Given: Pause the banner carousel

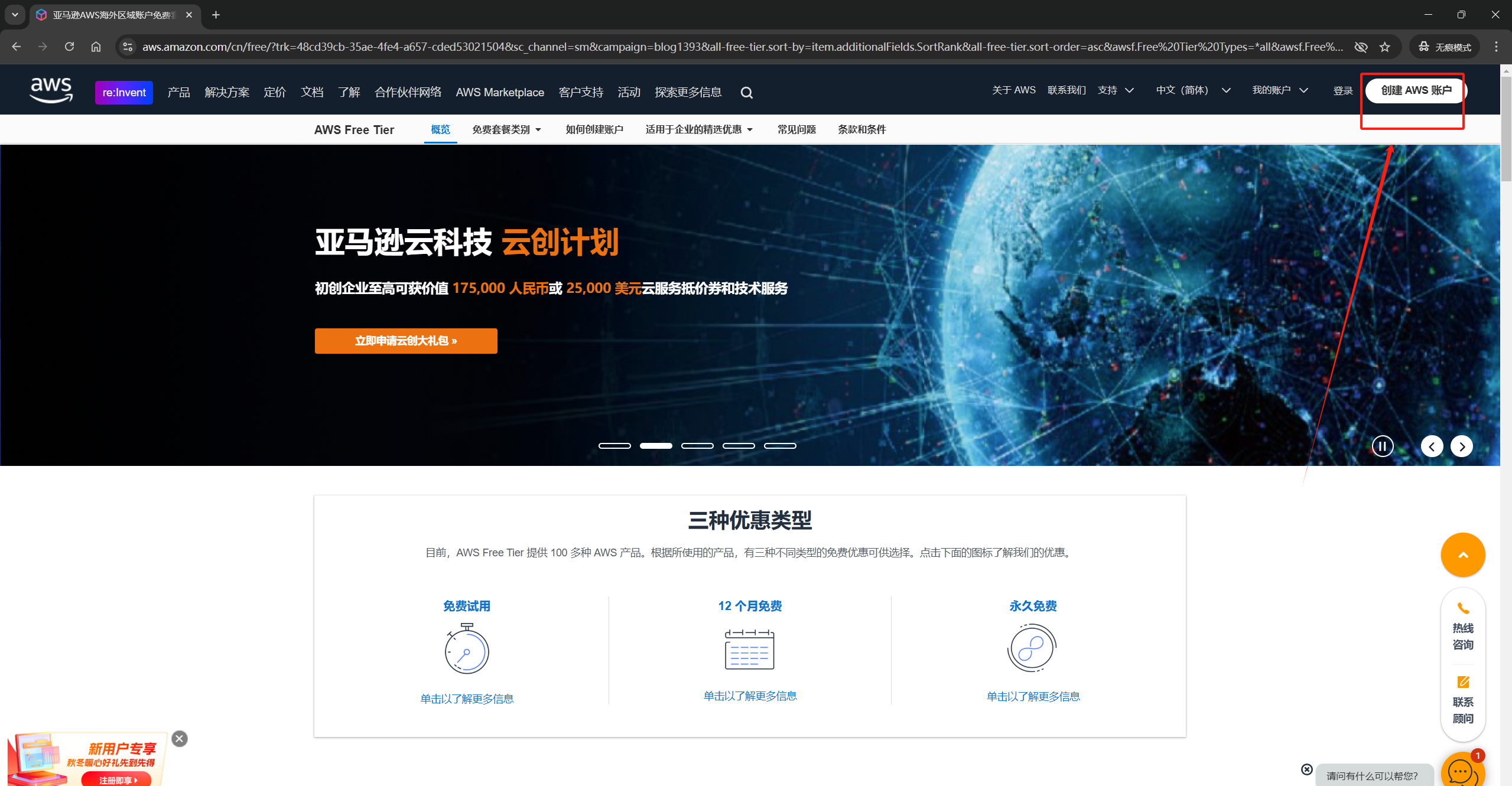Looking at the screenshot, I should tap(1382, 446).
